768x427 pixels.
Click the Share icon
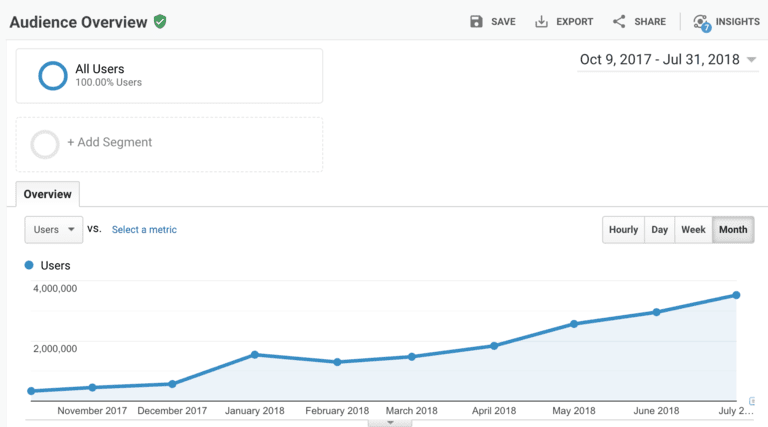click(619, 22)
